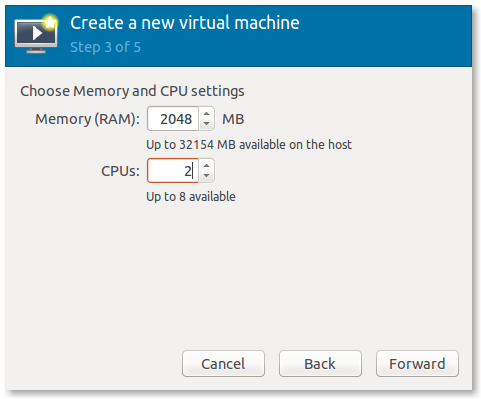Click the 'Up to 8 available' hint

point(191,197)
